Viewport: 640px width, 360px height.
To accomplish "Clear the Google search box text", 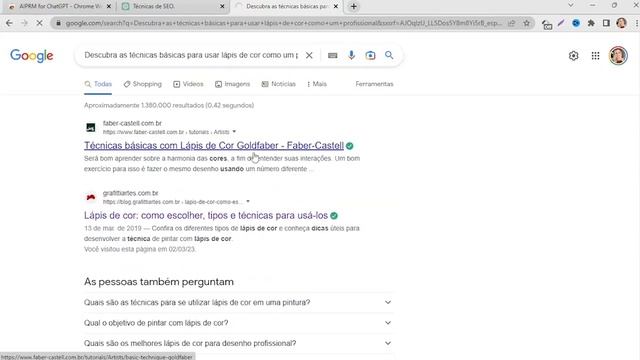I will coord(309,55).
